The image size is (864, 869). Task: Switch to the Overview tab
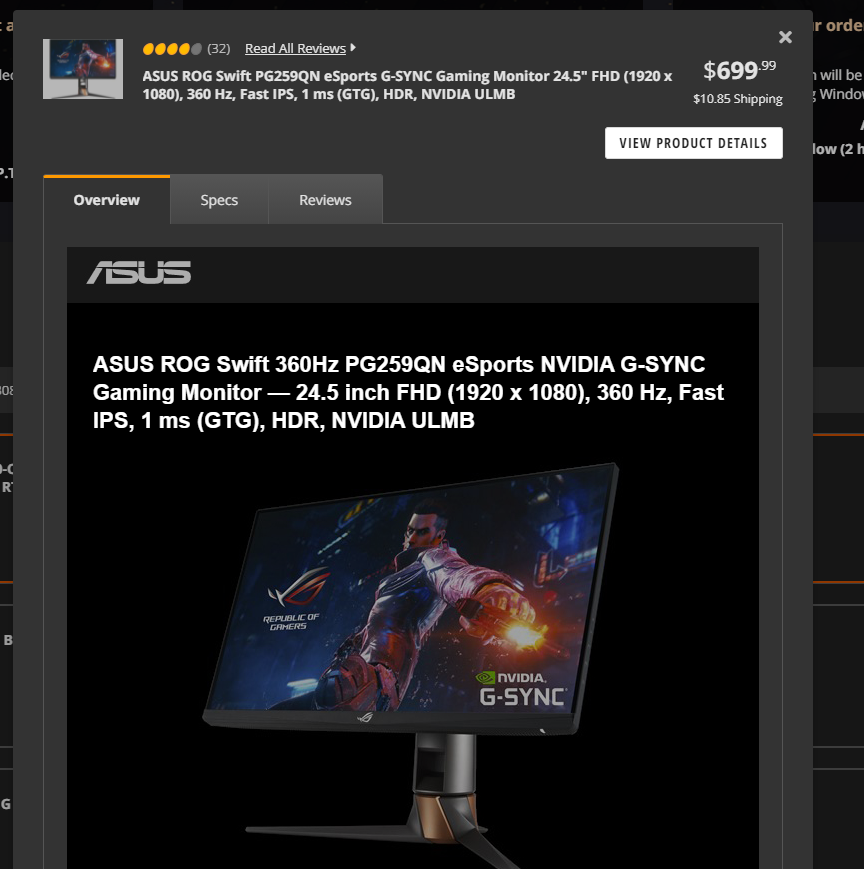106,200
